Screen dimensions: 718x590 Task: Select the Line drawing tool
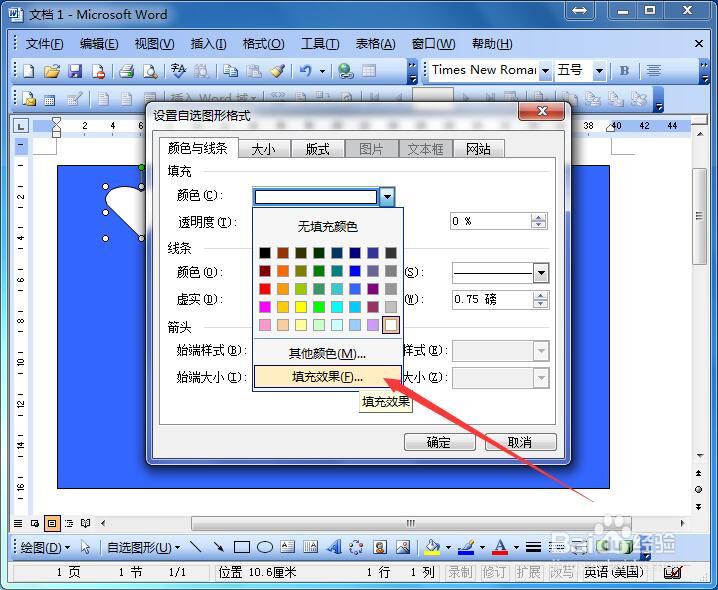pyautogui.click(x=196, y=546)
